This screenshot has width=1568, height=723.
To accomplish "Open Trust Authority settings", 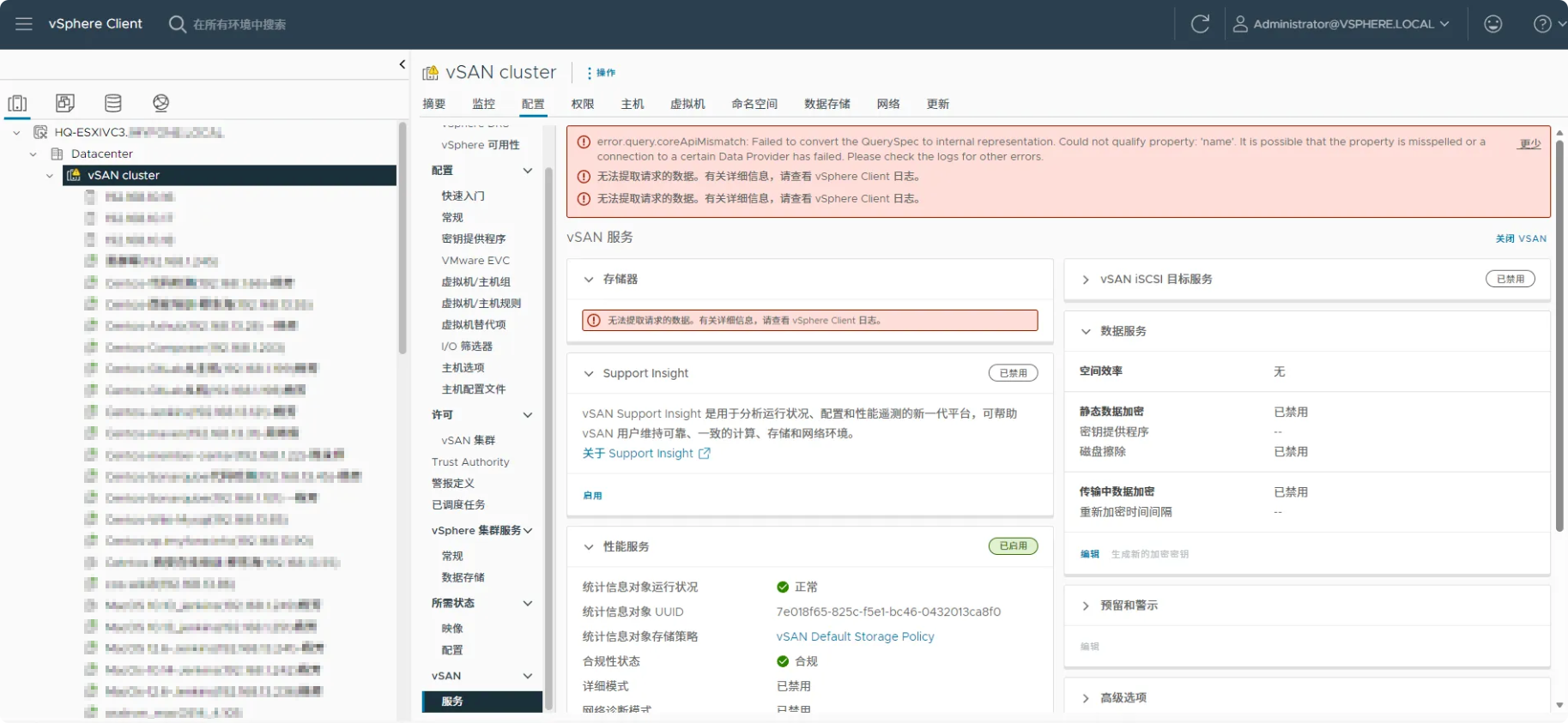I will click(470, 461).
